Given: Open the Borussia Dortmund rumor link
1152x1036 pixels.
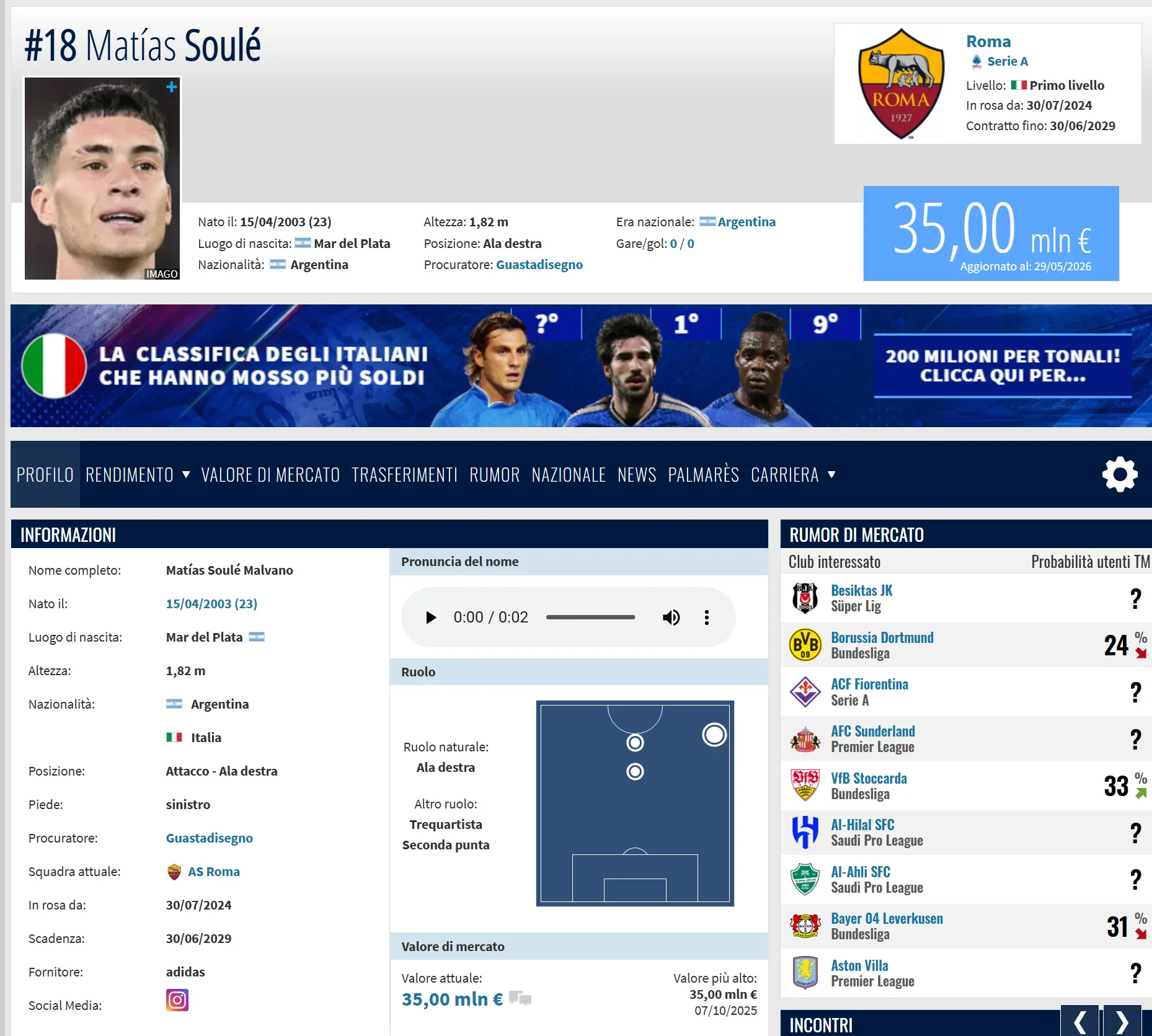Looking at the screenshot, I should (x=882, y=637).
